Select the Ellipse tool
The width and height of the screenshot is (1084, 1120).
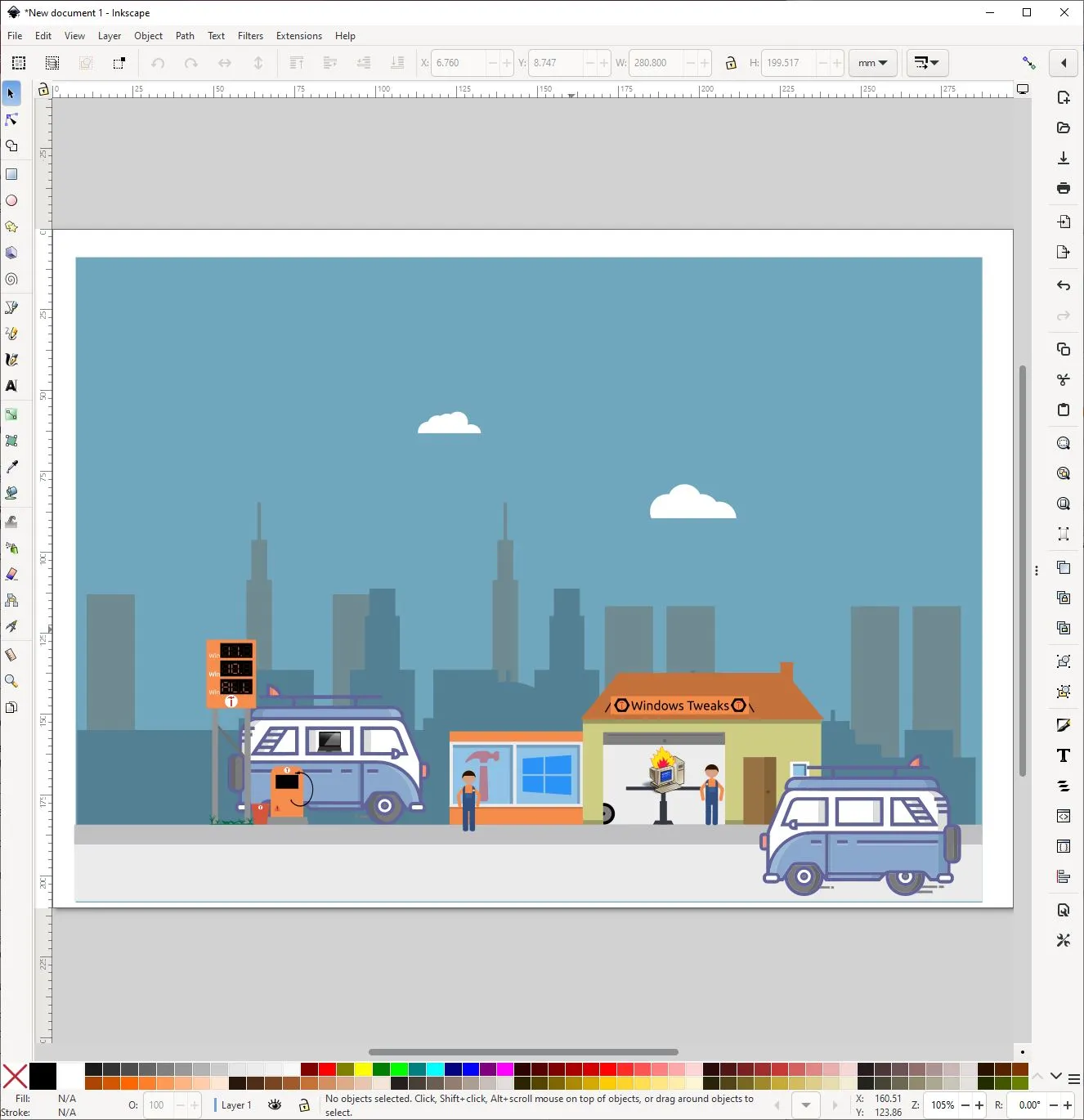click(x=11, y=200)
